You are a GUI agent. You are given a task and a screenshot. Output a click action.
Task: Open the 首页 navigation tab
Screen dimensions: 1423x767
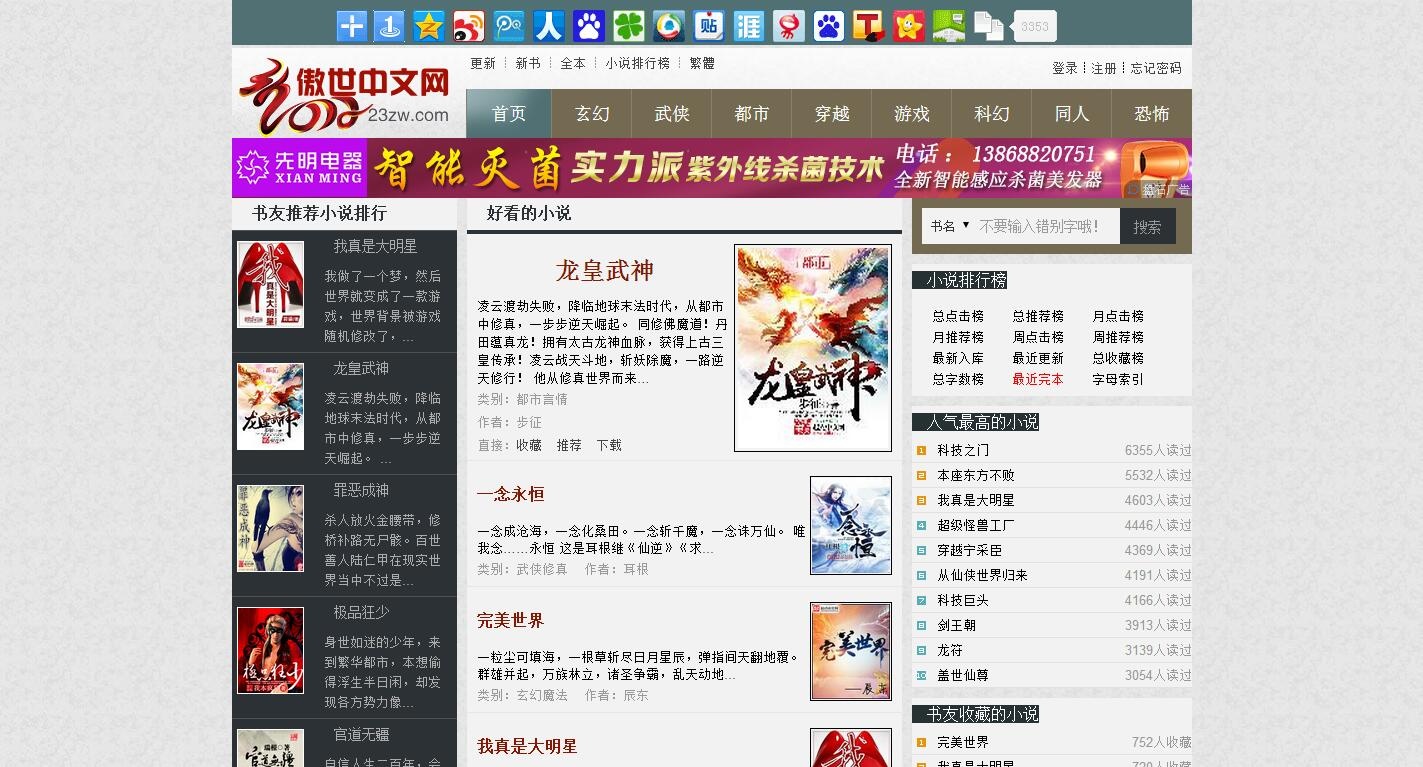(509, 114)
